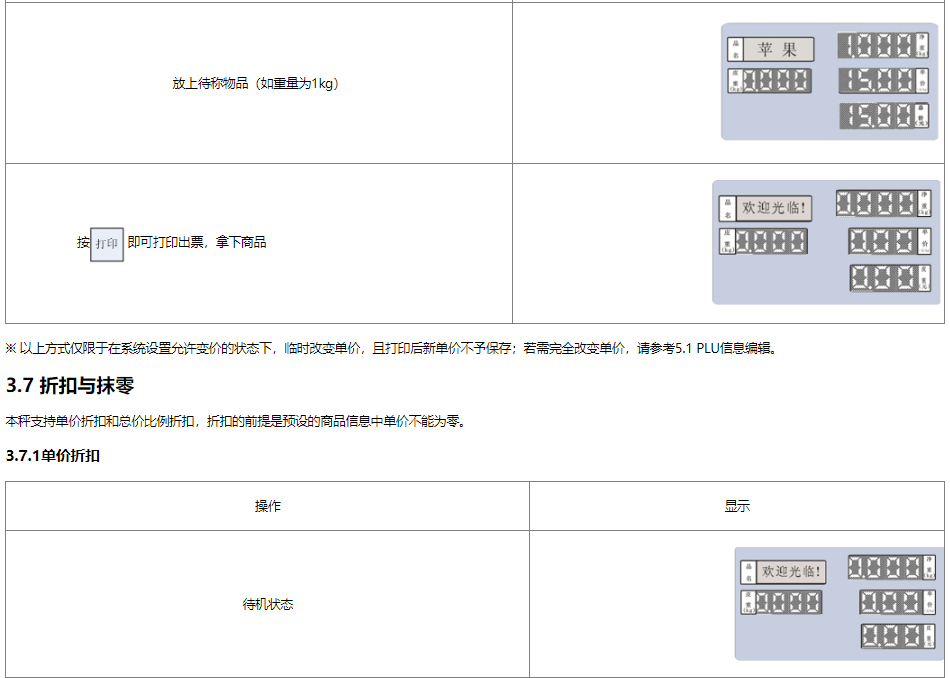The width and height of the screenshot is (950, 678).
Task: Select the 操作 column header cell
Action: point(267,506)
